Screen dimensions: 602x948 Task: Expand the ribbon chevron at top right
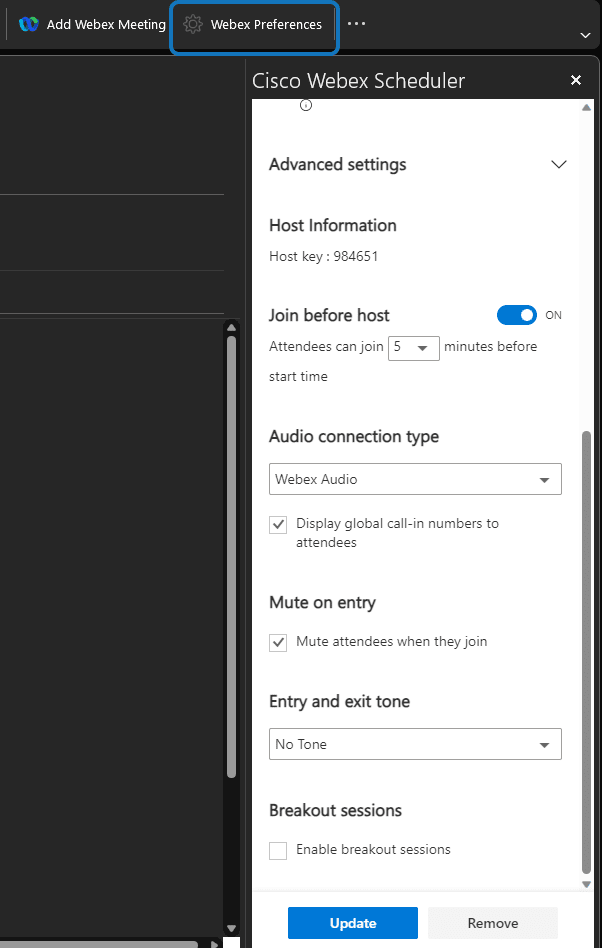[x=585, y=35]
